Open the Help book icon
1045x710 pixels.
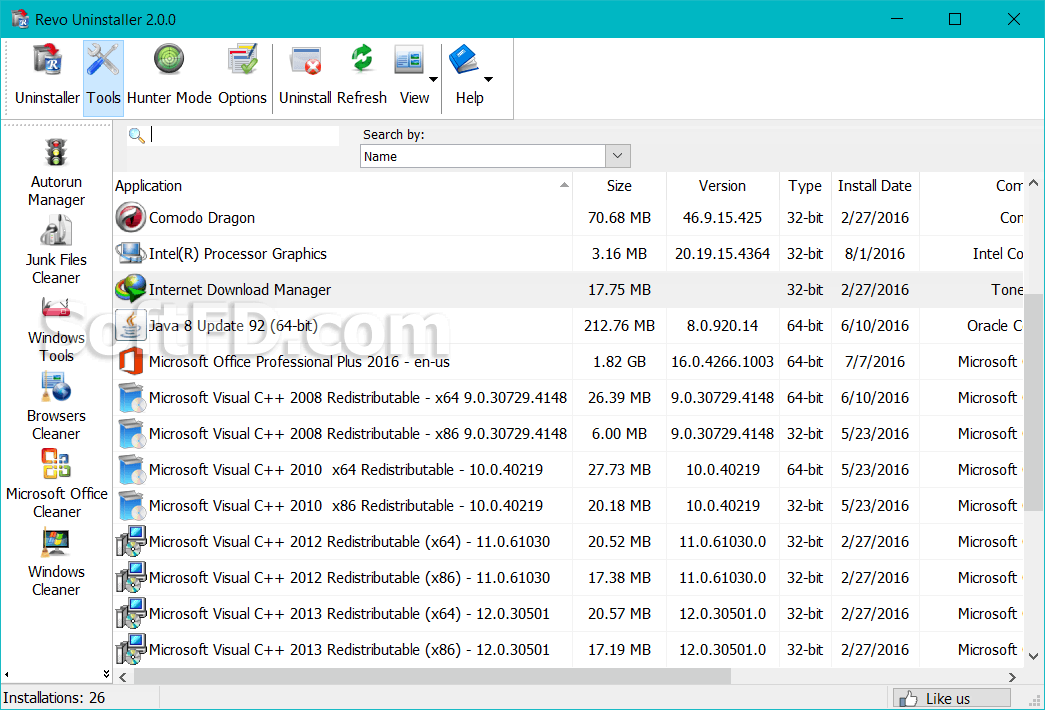coord(464,60)
